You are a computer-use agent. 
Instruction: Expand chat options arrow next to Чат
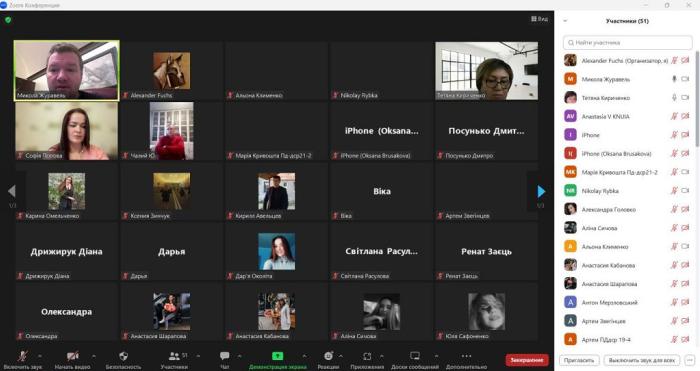pyautogui.click(x=239, y=356)
